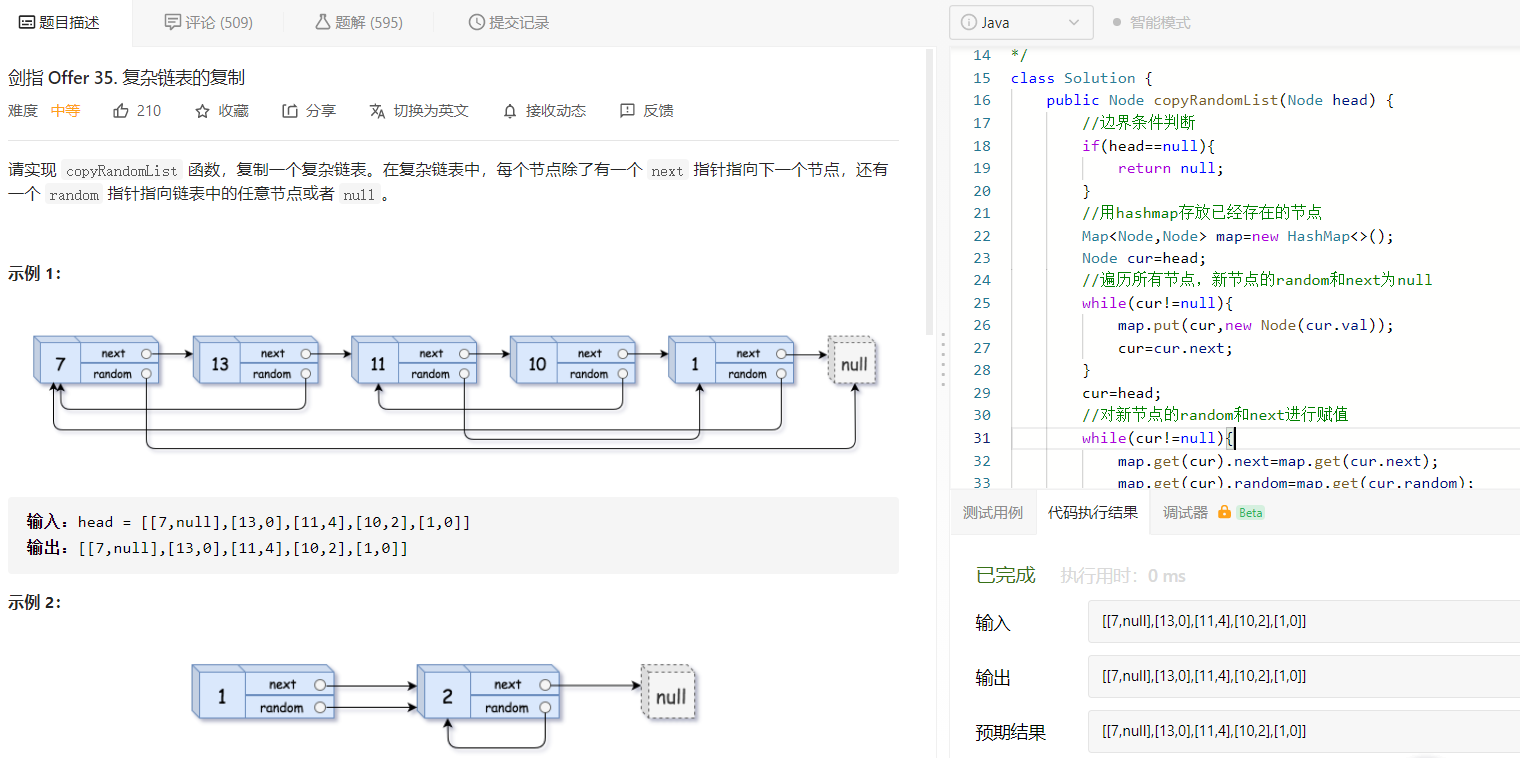Screen dimensions: 1520x758
Task: Click the 输入 result field
Action: [x=1304, y=622]
